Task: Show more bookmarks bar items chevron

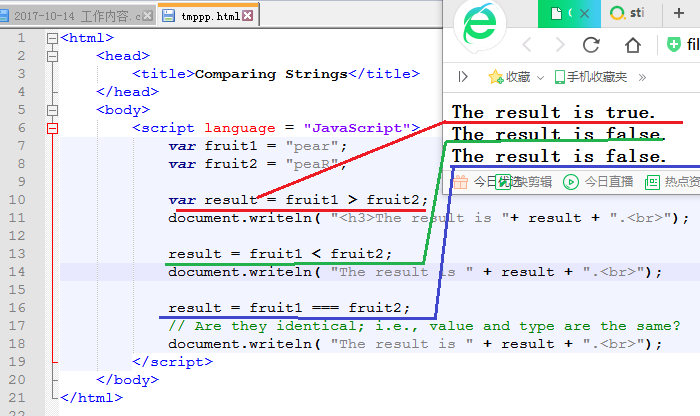Action: pos(642,78)
